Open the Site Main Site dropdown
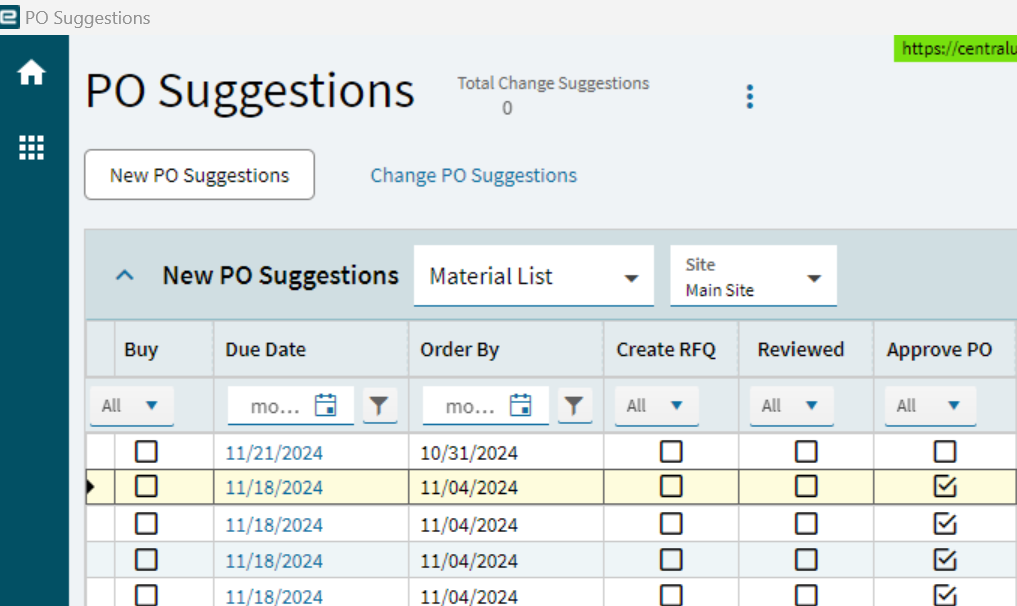The height and width of the screenshot is (606, 1017). point(753,276)
